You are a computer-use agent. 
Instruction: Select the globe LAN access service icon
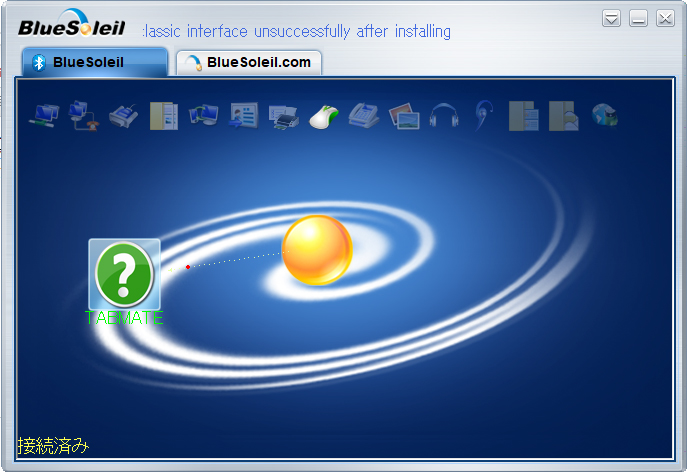605,115
